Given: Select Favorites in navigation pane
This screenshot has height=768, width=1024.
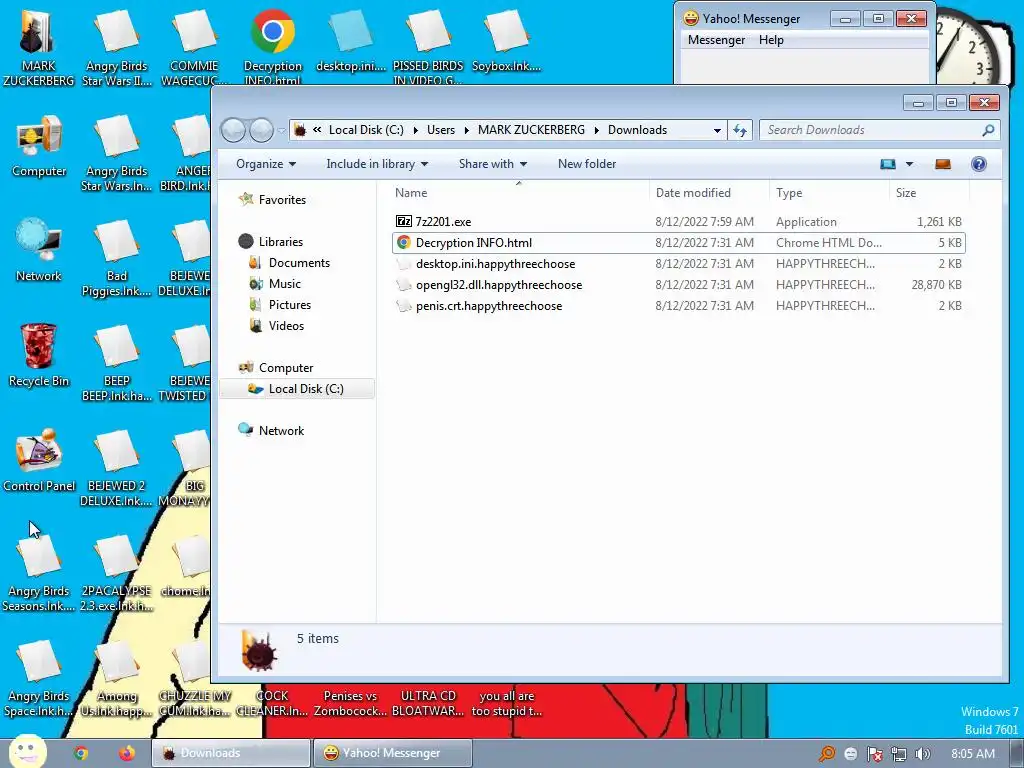Looking at the screenshot, I should (x=281, y=200).
